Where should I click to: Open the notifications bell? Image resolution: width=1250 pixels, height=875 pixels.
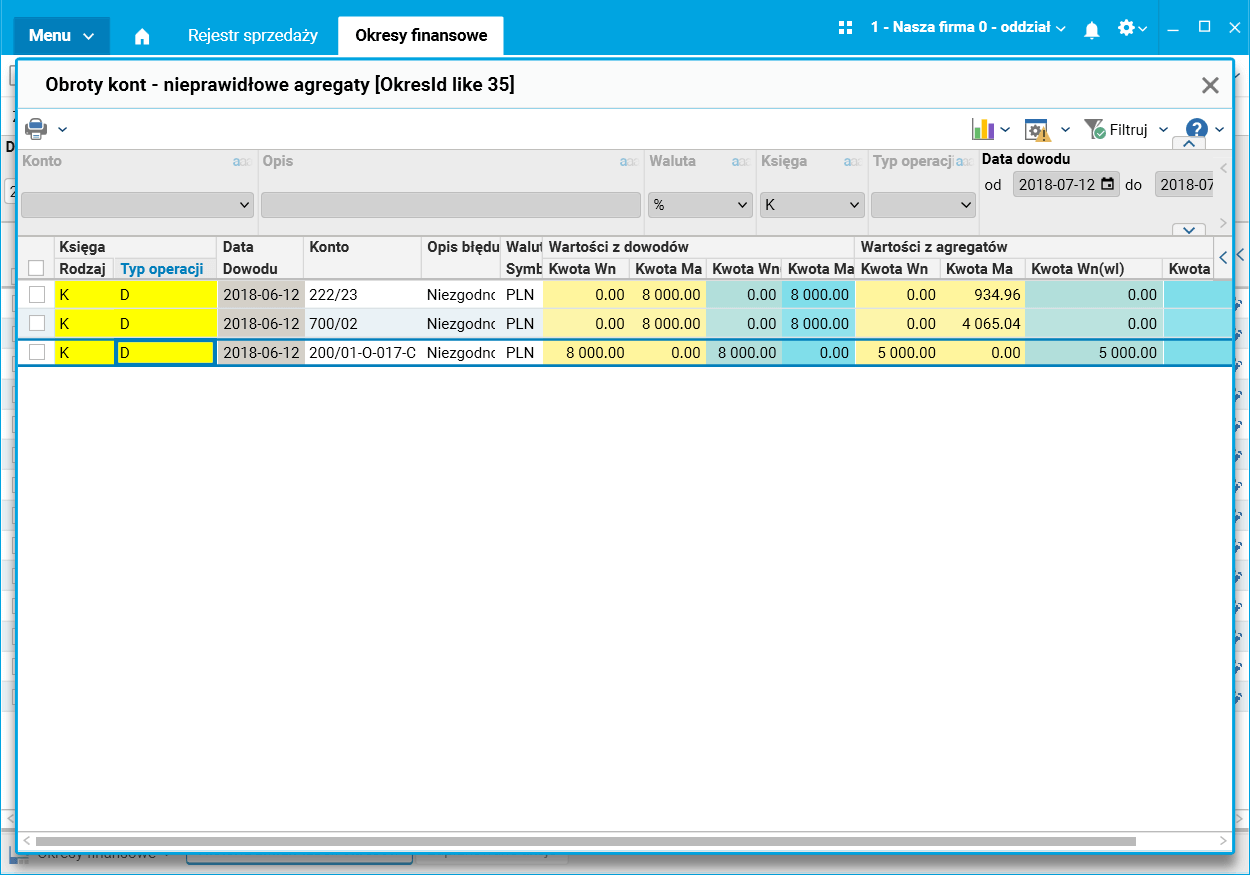1092,30
